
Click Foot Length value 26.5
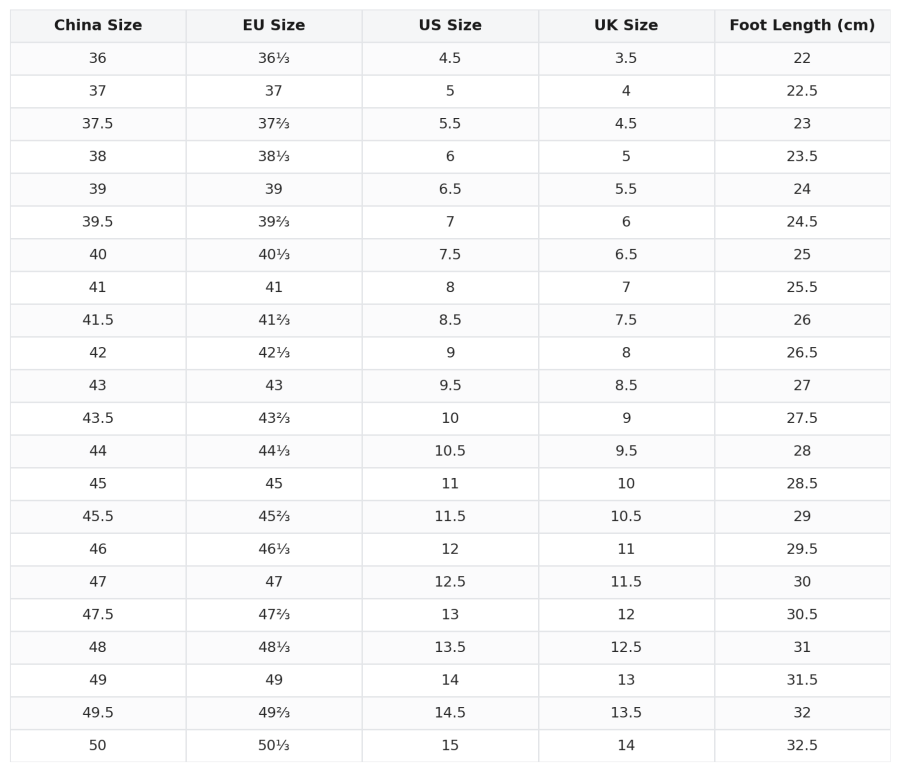[x=802, y=352]
